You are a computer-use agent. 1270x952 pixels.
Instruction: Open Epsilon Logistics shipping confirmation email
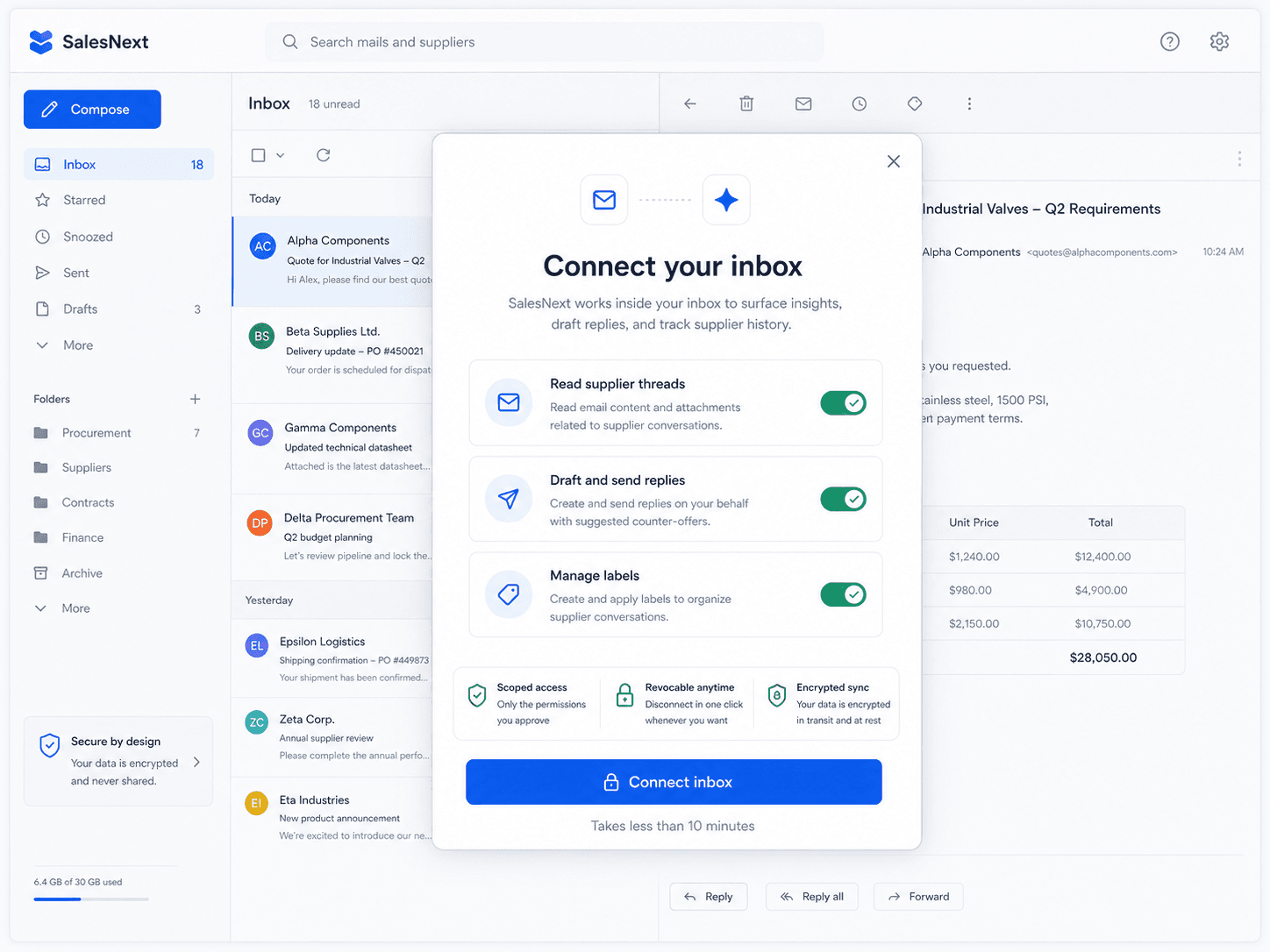click(x=332, y=659)
